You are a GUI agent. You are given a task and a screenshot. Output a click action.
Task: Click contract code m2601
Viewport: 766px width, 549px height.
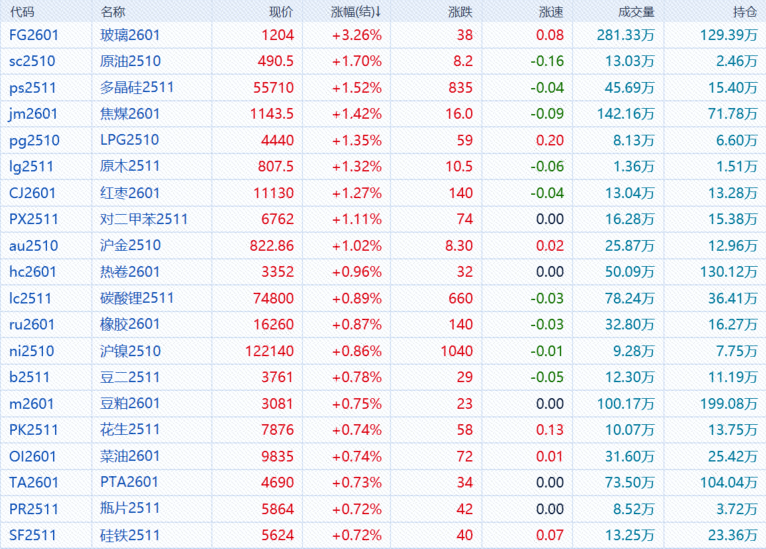pos(31,403)
